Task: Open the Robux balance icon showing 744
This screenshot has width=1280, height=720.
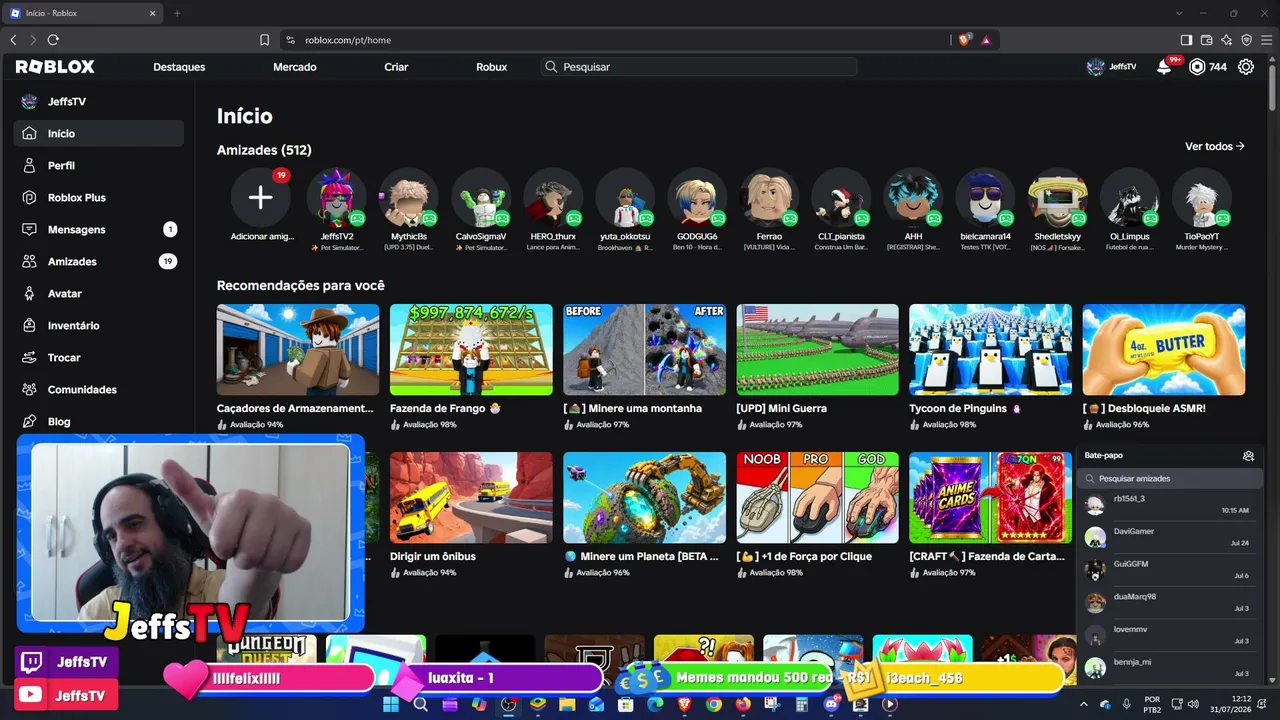Action: pyautogui.click(x=1197, y=67)
